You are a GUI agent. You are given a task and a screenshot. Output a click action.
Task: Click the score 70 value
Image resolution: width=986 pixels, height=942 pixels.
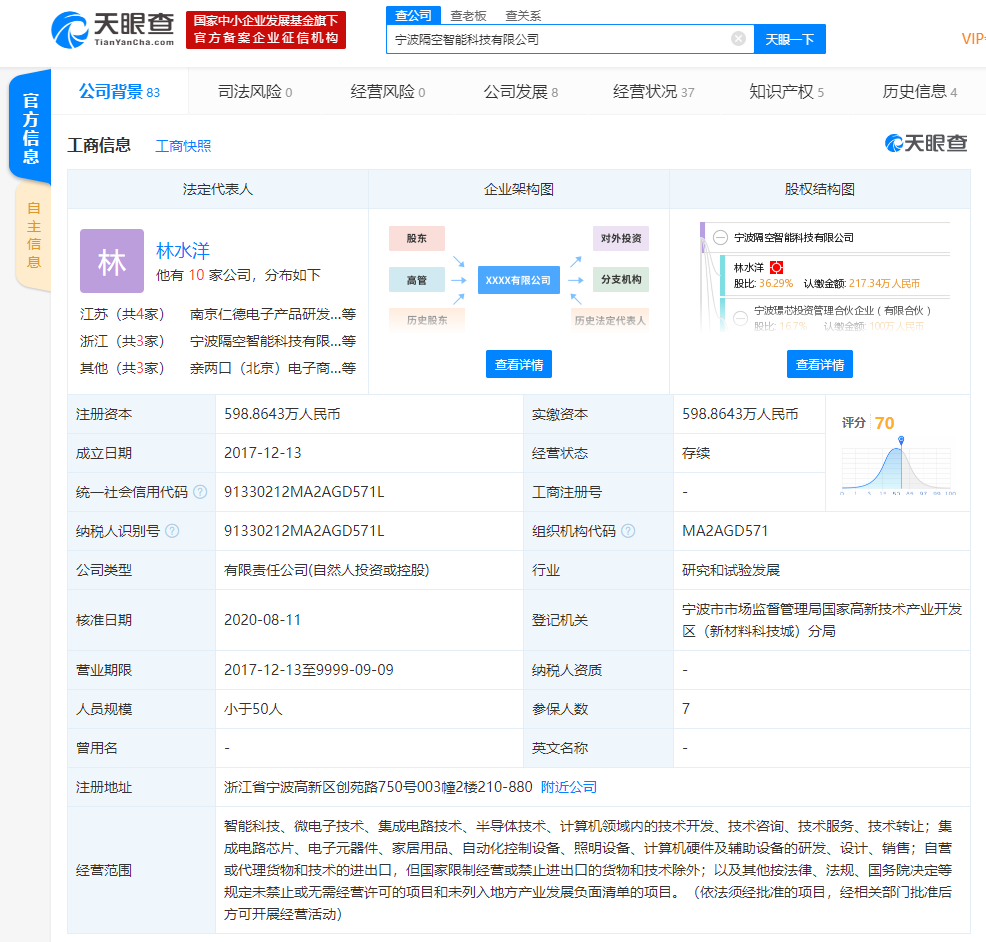[884, 423]
